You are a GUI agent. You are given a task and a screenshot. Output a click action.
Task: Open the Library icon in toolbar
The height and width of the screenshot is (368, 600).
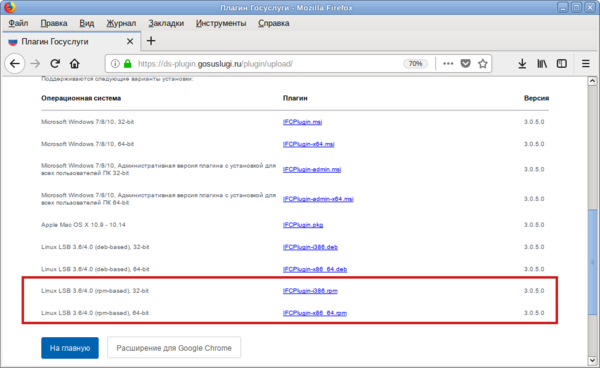542,64
